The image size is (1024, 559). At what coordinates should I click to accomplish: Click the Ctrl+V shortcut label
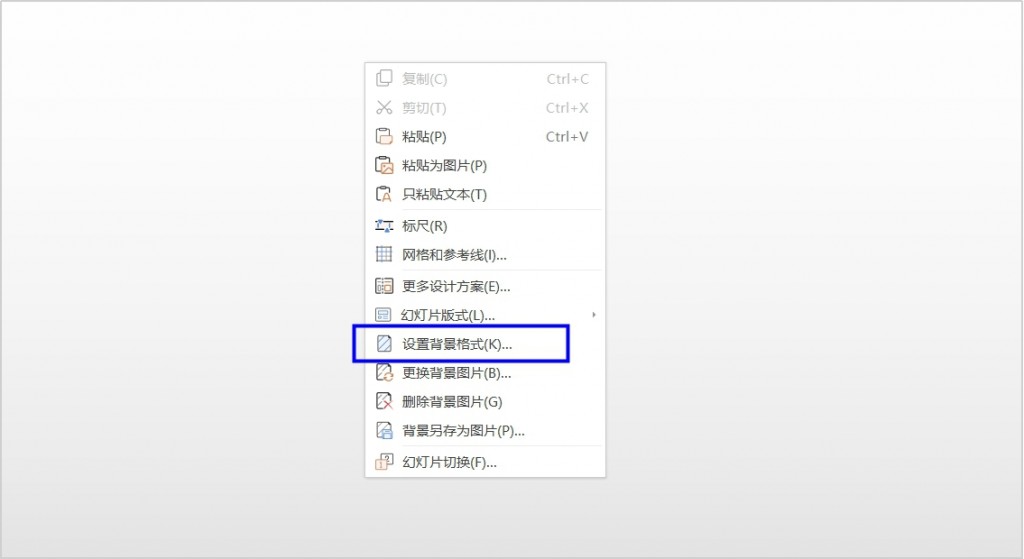567,136
